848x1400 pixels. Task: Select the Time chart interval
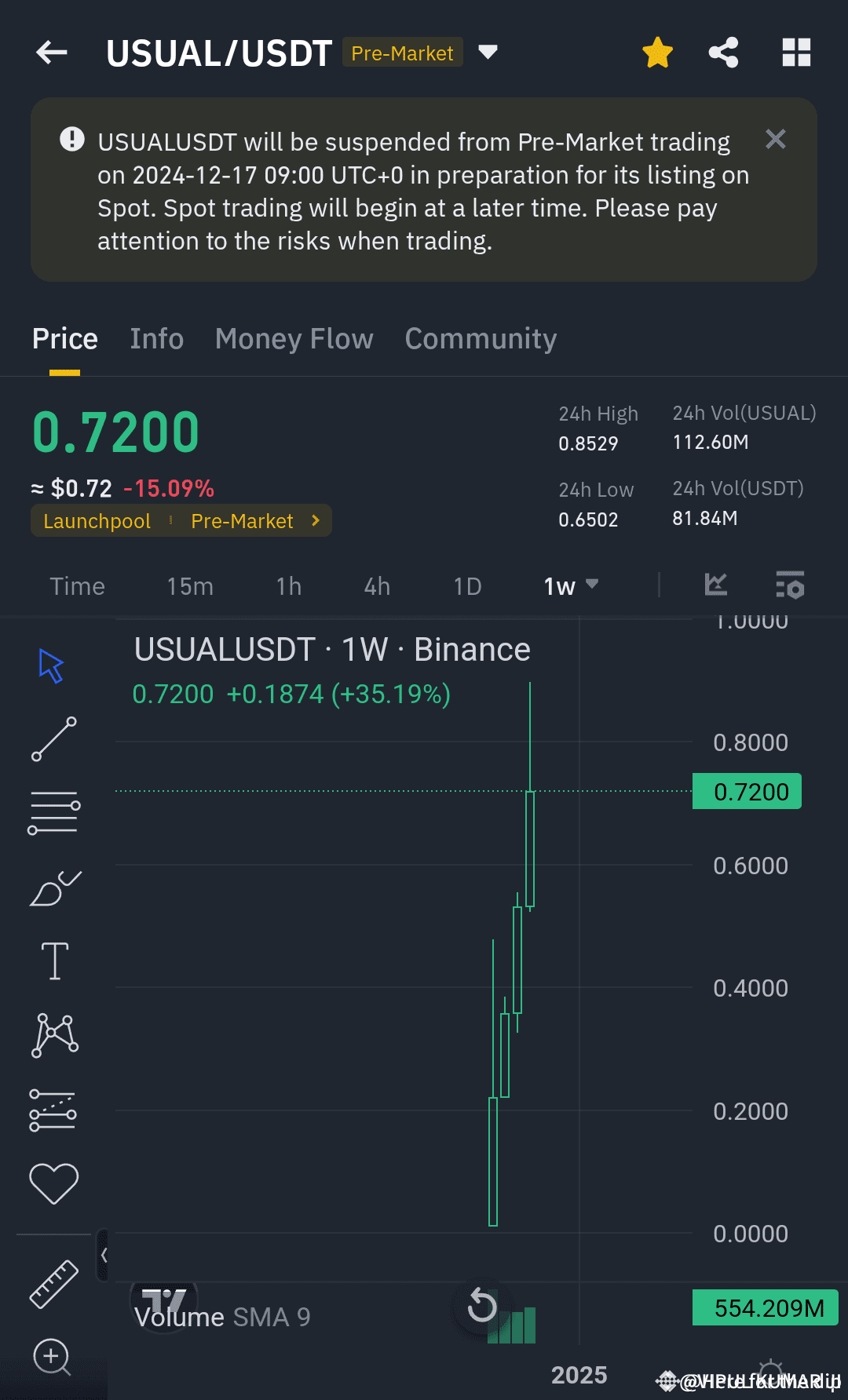[x=77, y=586]
